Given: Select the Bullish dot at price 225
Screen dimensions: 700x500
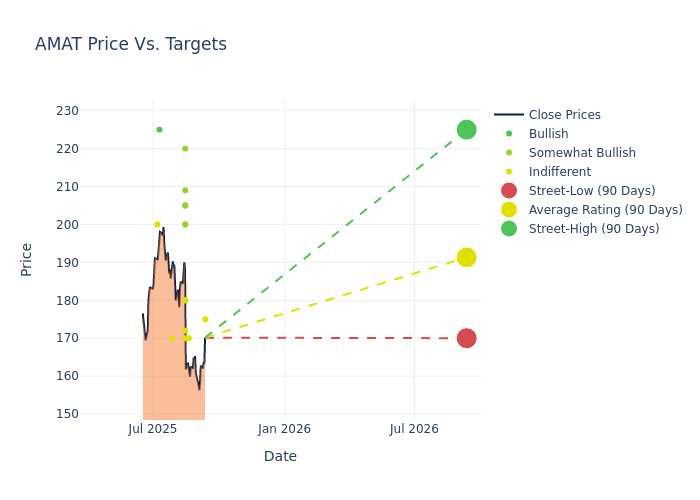Looking at the screenshot, I should (x=159, y=130).
